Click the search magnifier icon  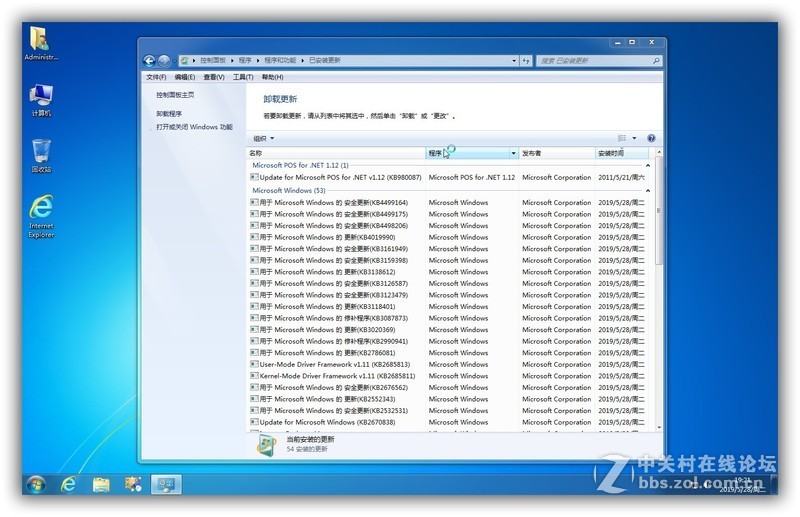656,61
